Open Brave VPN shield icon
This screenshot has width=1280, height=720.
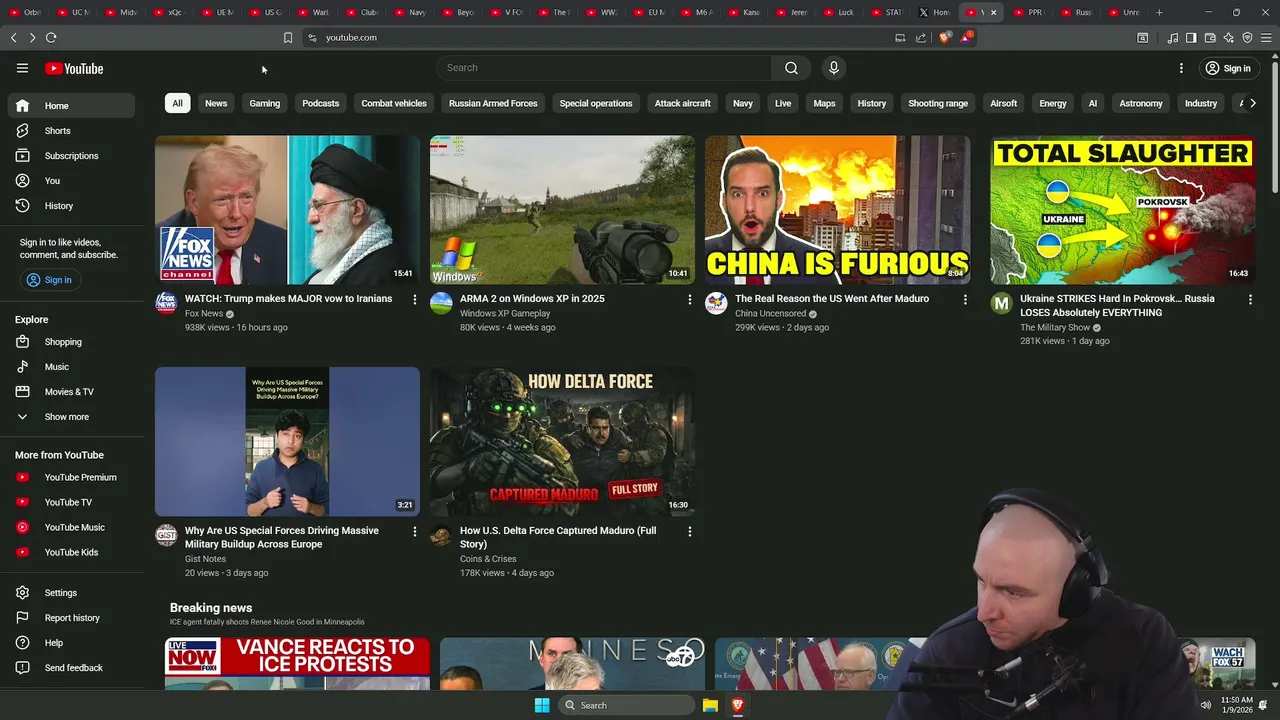point(1247,38)
